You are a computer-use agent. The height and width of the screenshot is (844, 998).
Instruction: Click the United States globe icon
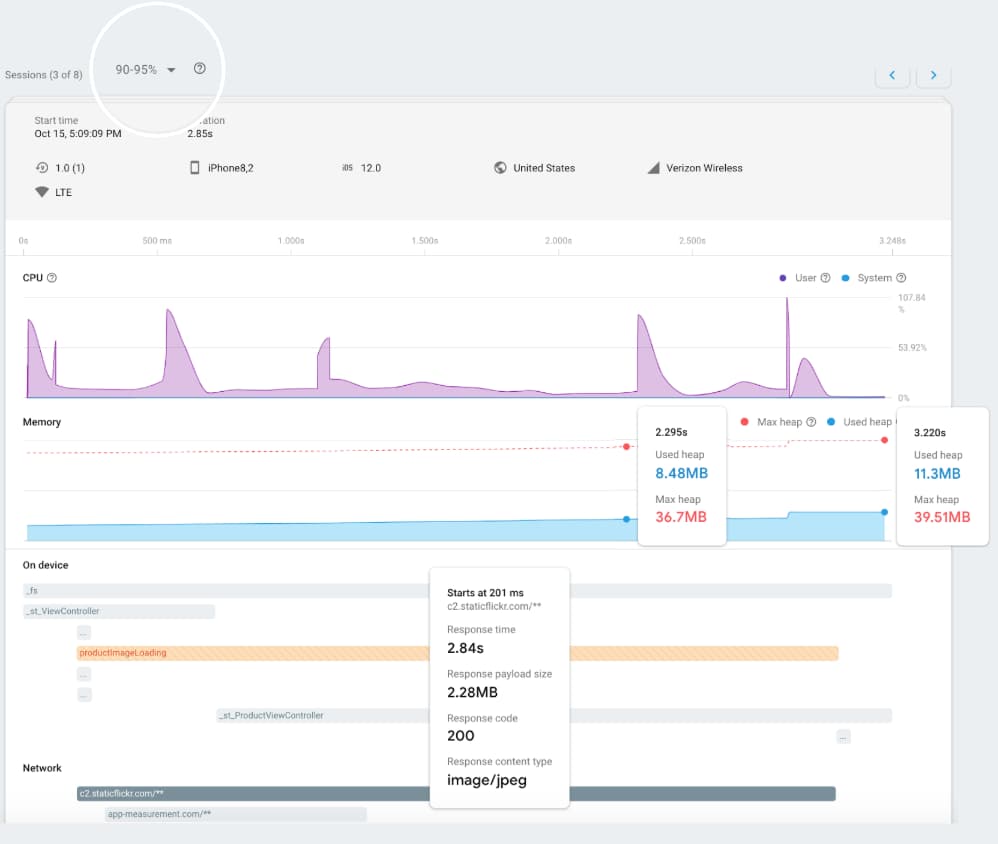tap(500, 167)
